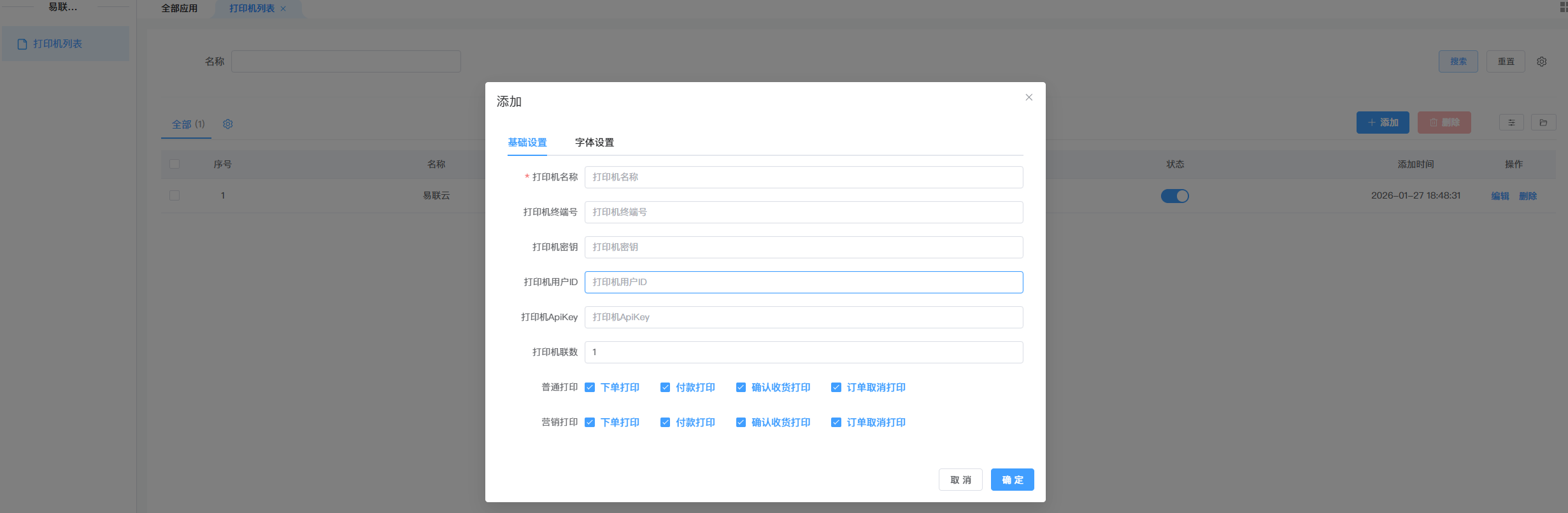Uncheck 订单取消打印 under 营销打印

point(836,423)
